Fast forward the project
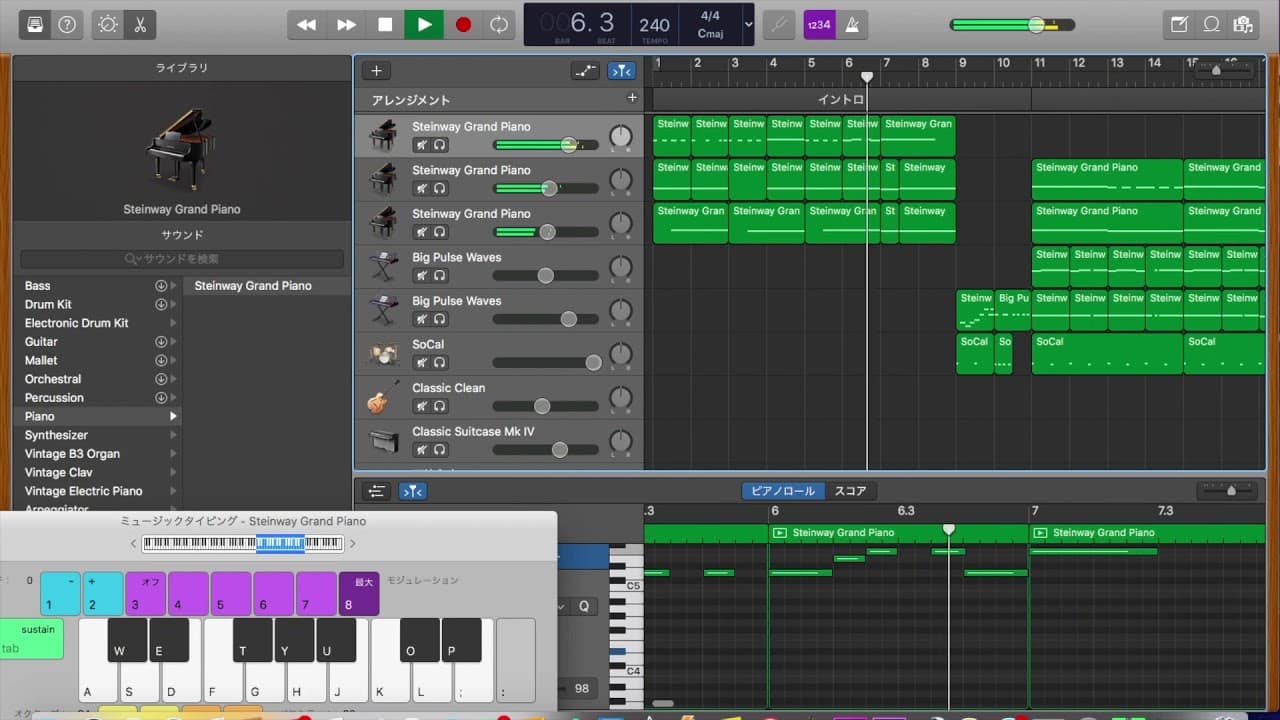Image resolution: width=1280 pixels, height=720 pixels. coord(346,25)
